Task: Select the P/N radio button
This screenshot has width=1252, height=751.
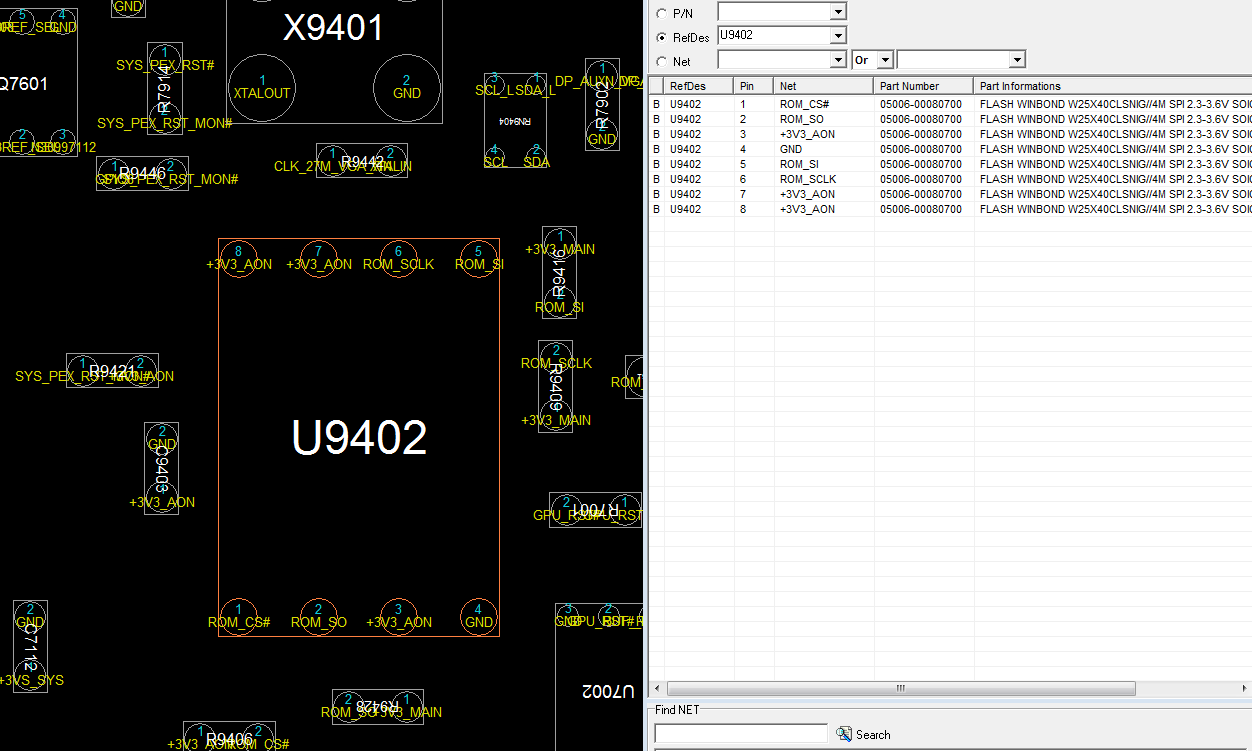Action: point(662,13)
